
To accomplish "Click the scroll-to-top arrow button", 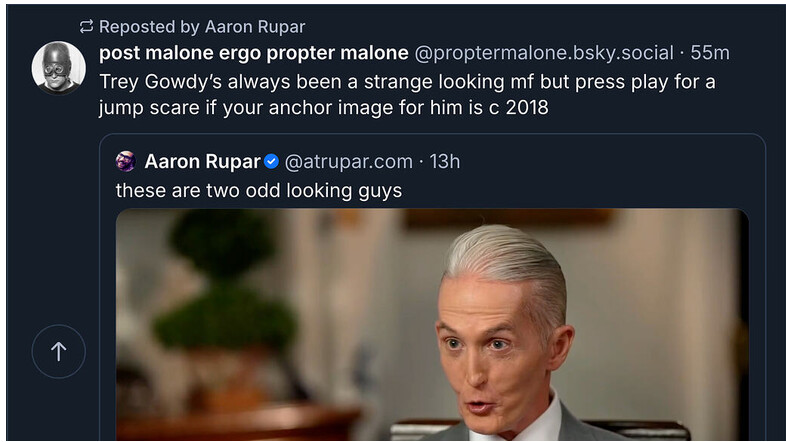I will pos(59,351).
